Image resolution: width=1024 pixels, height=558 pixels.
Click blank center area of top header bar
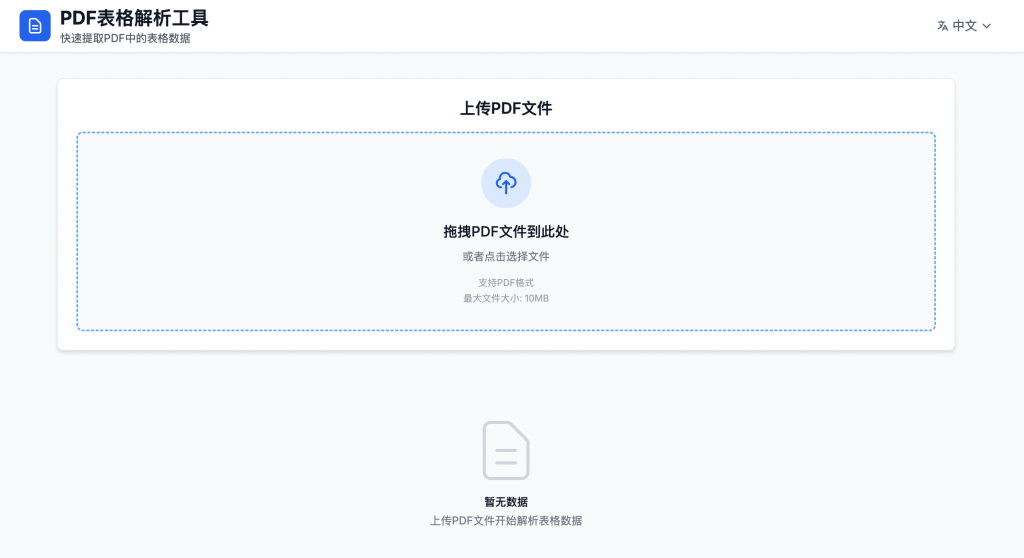pos(560,26)
